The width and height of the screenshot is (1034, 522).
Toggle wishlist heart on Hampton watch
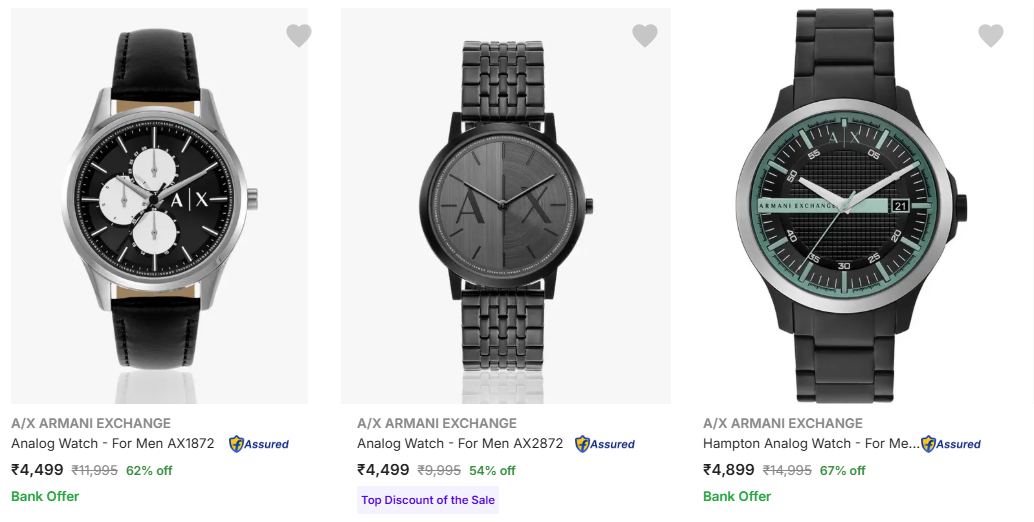(x=990, y=36)
